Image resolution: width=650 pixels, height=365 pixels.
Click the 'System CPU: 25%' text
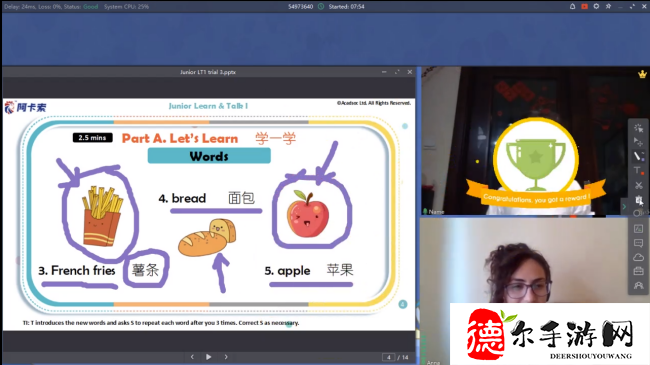pyautogui.click(x=126, y=6)
